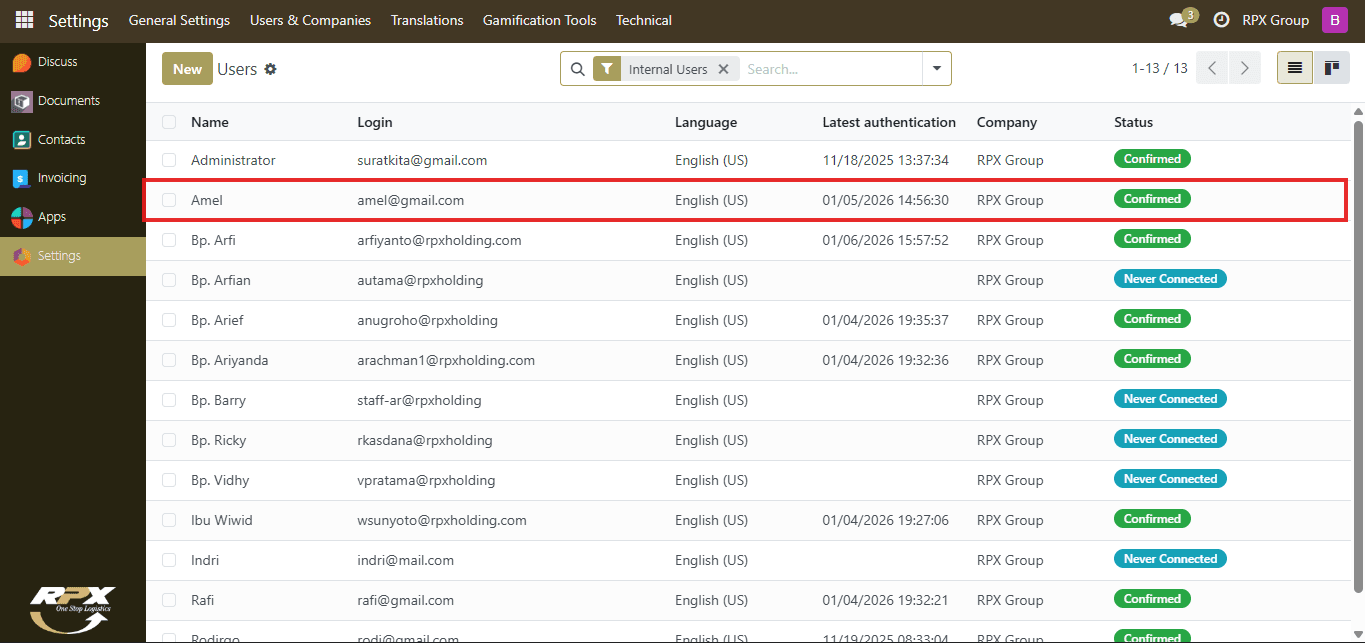
Task: Click the Users gear actions icon
Action: [270, 69]
